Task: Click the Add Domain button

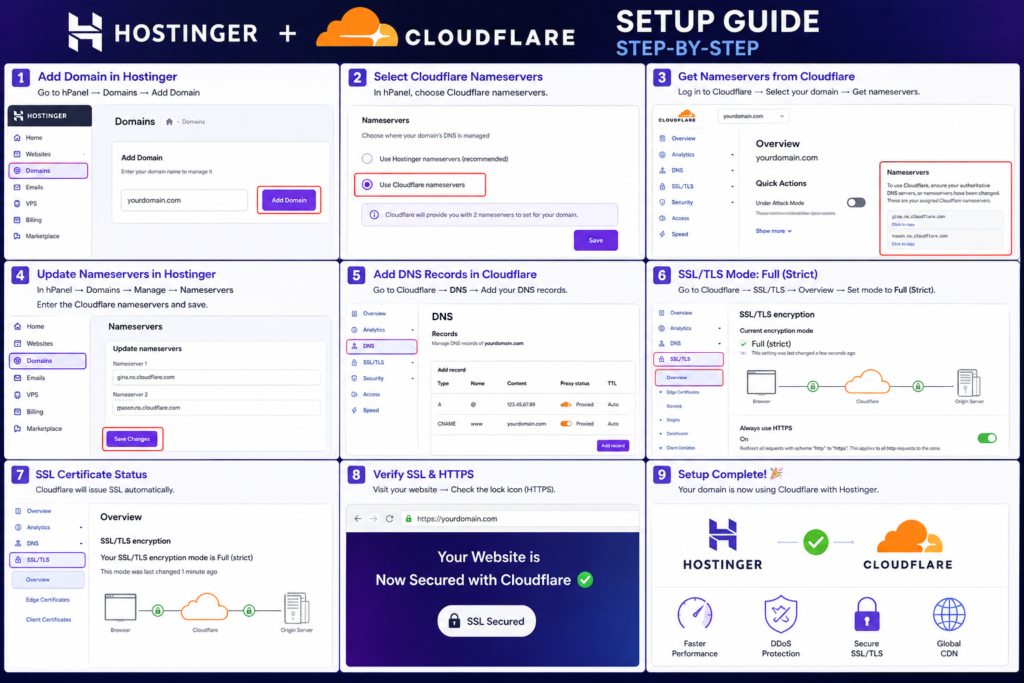Action: click(x=289, y=200)
